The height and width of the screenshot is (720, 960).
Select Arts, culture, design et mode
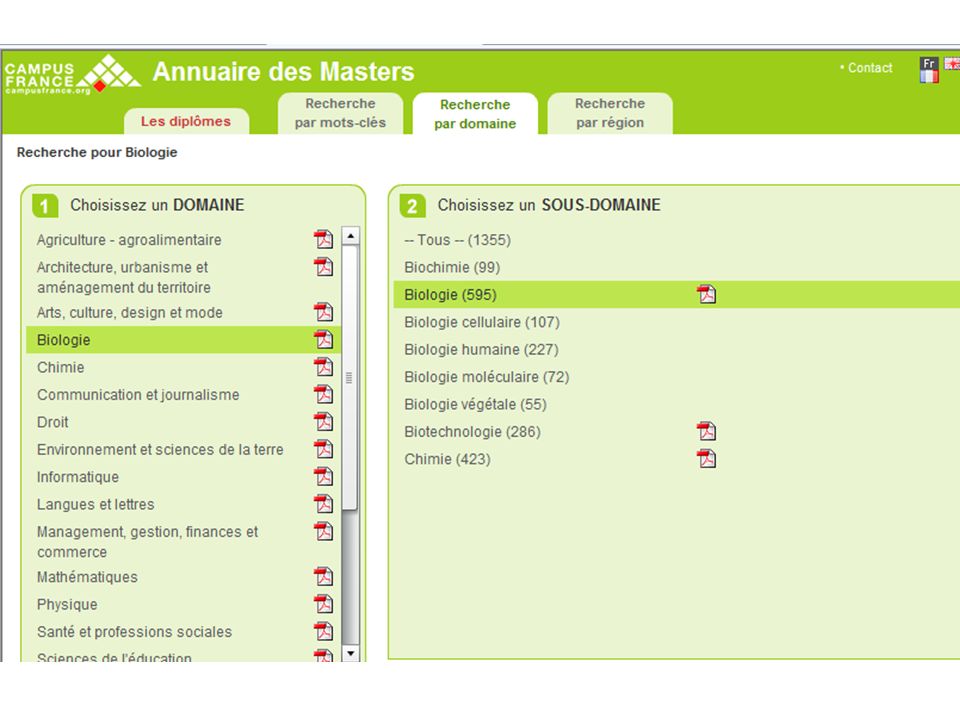130,313
